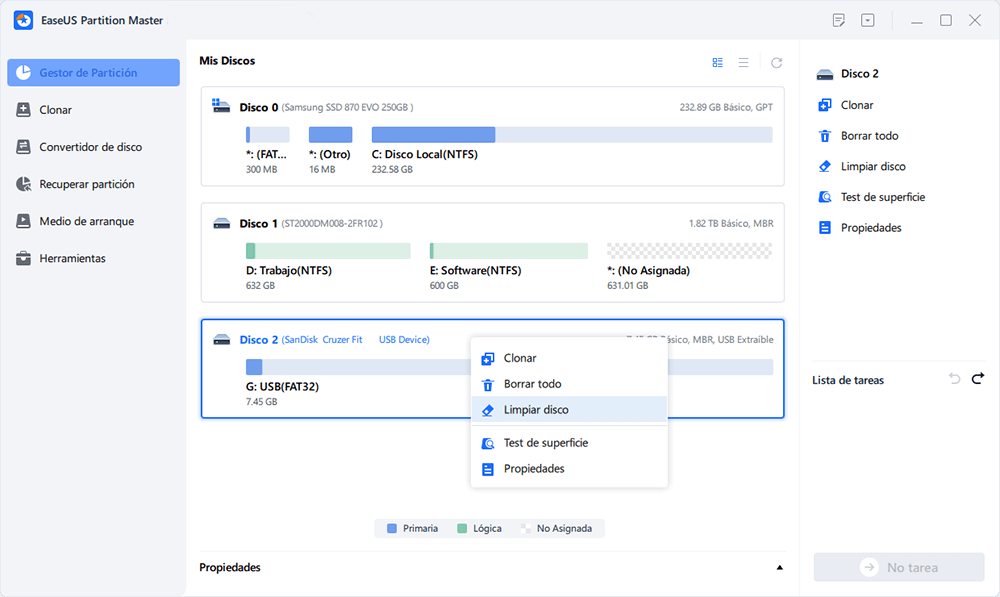
Task: Select the G: USB FAT32 partition bar
Action: 358,367
